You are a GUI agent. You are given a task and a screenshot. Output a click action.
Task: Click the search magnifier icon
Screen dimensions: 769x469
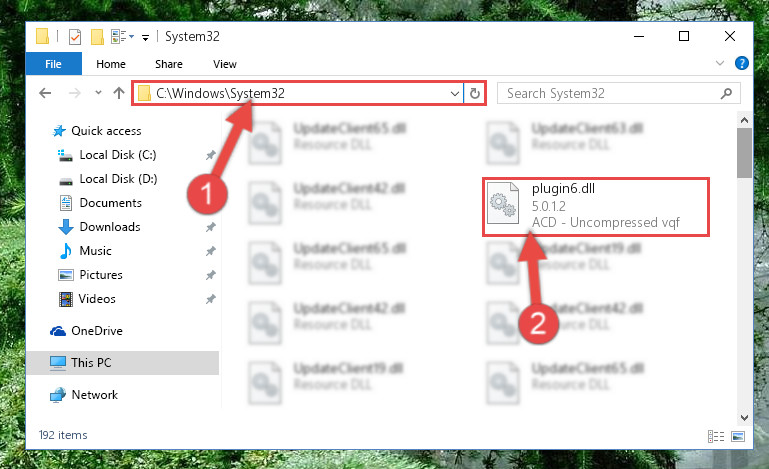[x=726, y=93]
